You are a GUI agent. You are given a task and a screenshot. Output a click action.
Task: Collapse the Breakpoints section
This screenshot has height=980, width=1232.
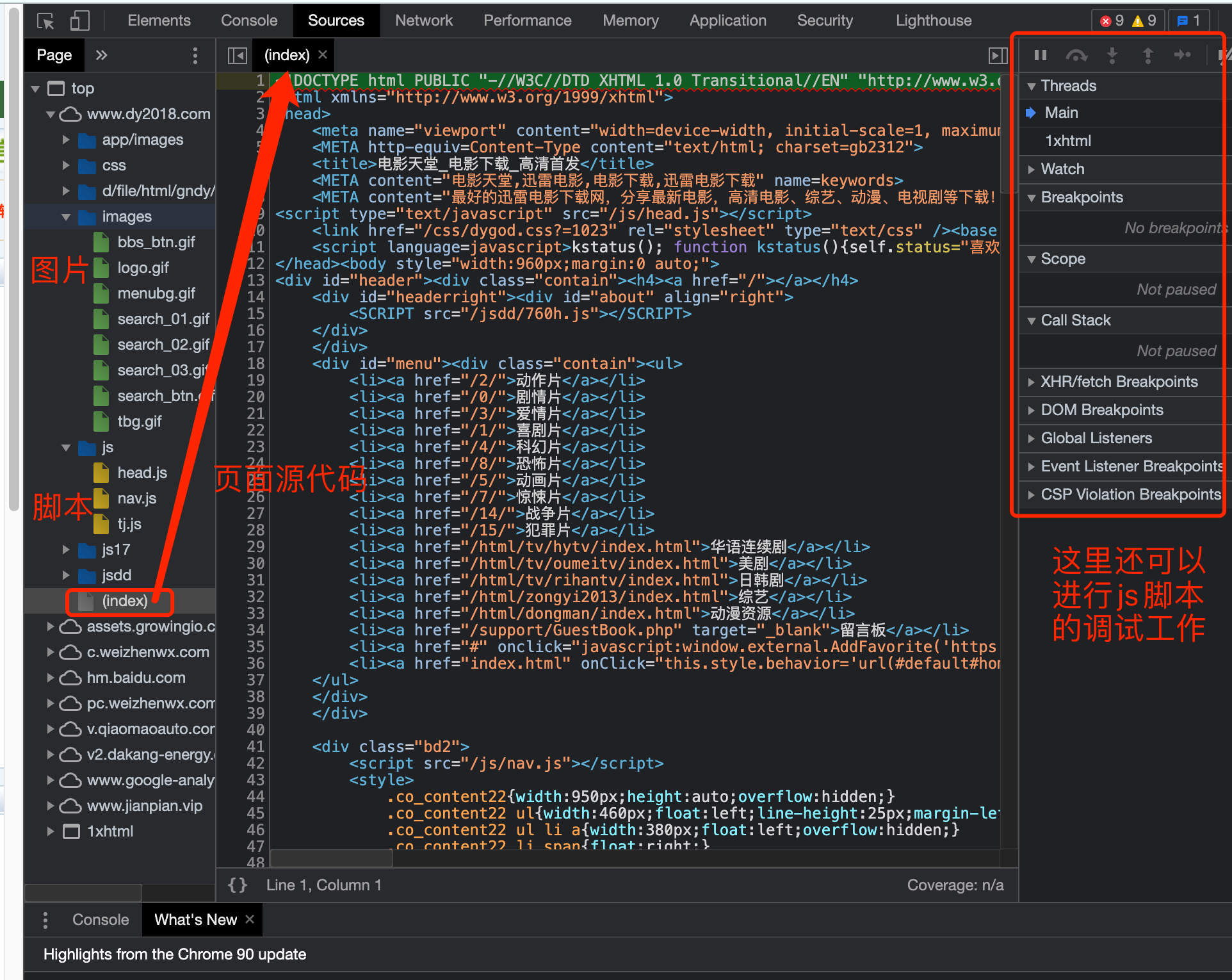pyautogui.click(x=1081, y=197)
